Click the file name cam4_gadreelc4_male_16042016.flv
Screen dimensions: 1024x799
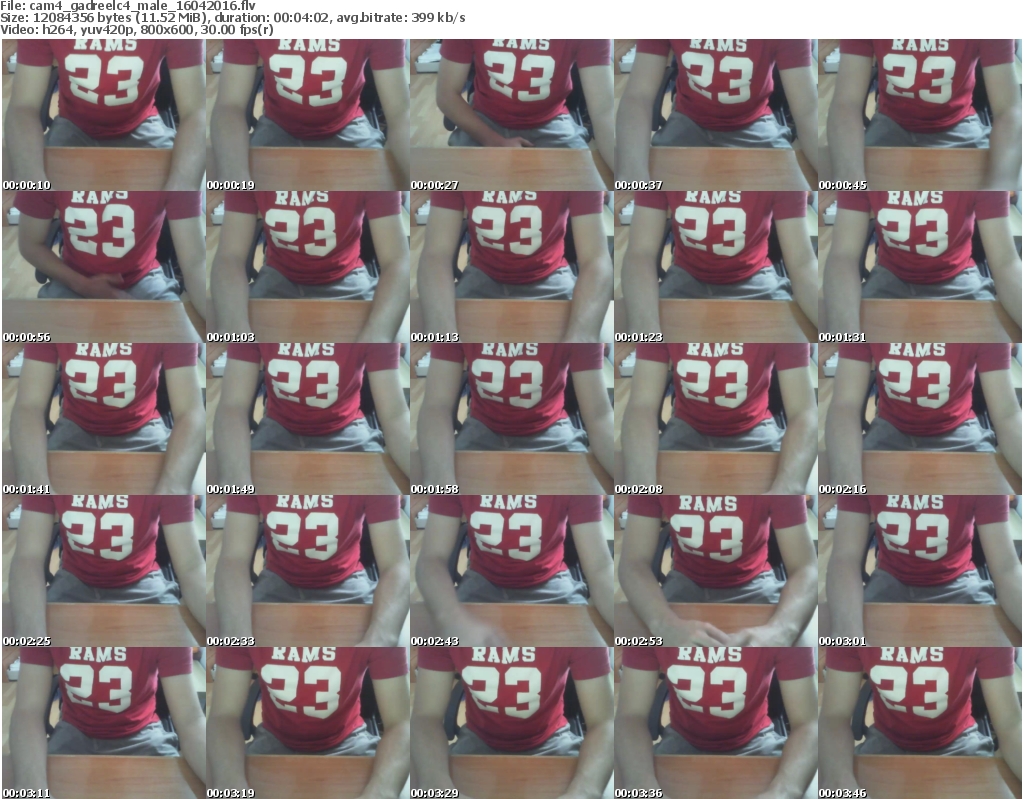142,6
